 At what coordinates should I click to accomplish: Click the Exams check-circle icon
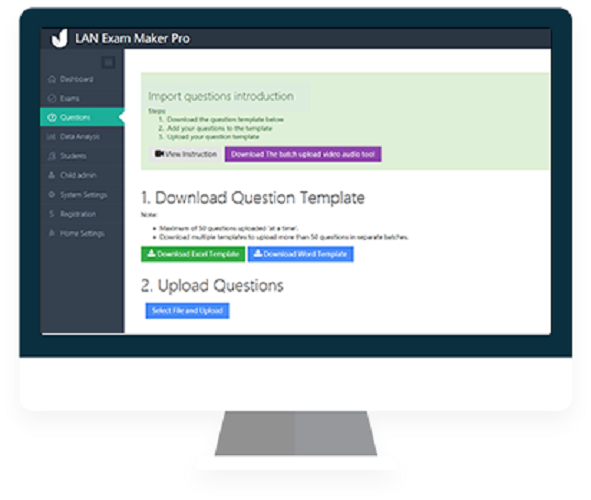point(52,98)
